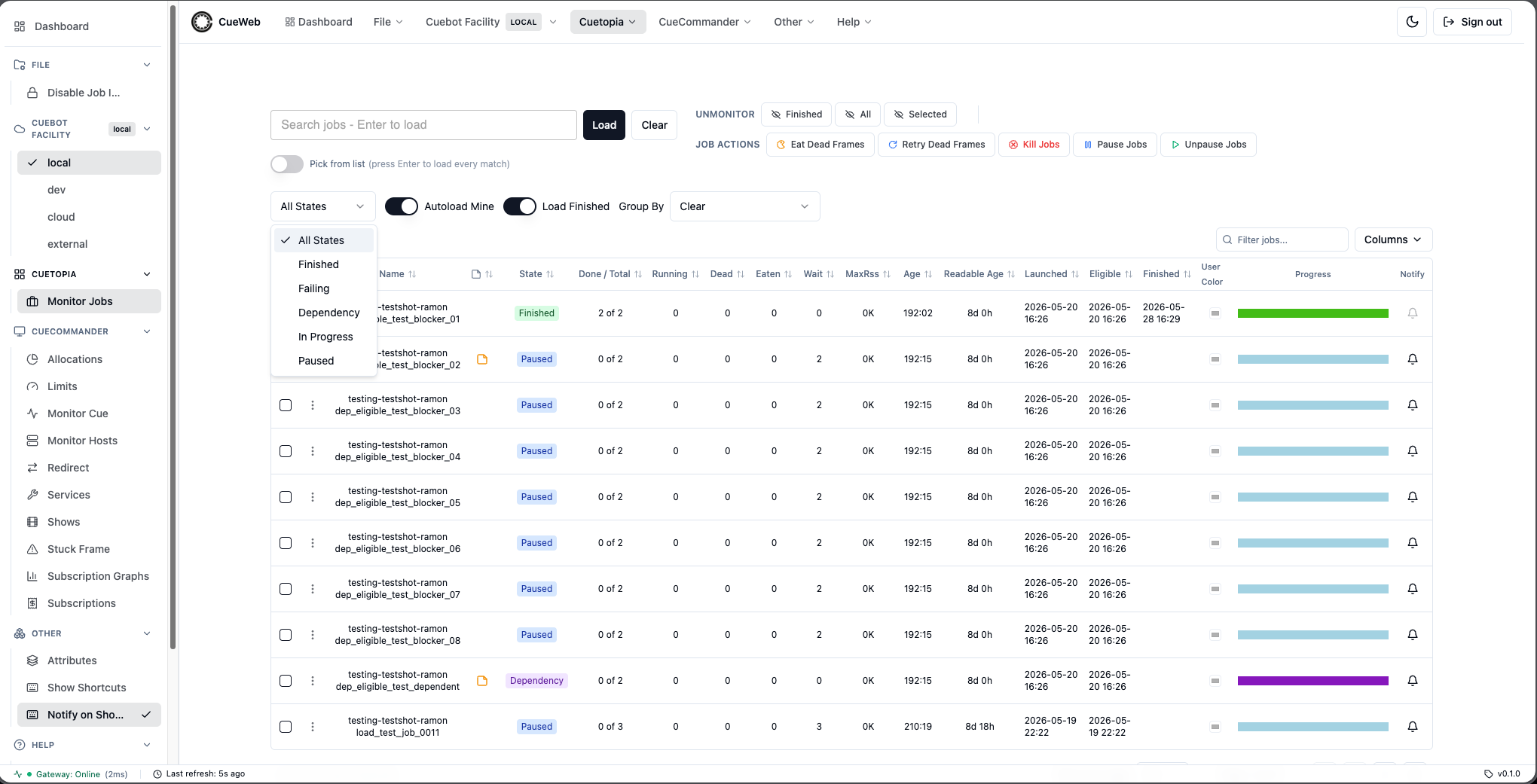The height and width of the screenshot is (784, 1537).
Task: Select In Progress in states list
Action: pyautogui.click(x=323, y=337)
